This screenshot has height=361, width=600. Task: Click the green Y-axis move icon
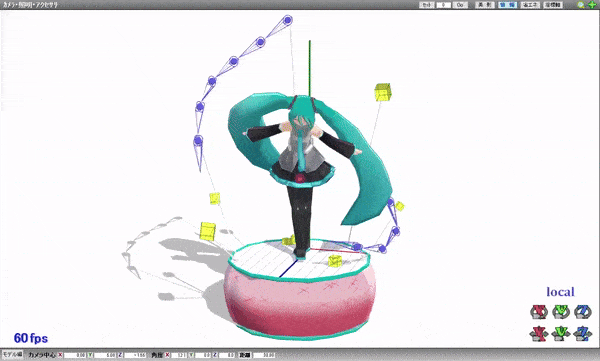561,334
